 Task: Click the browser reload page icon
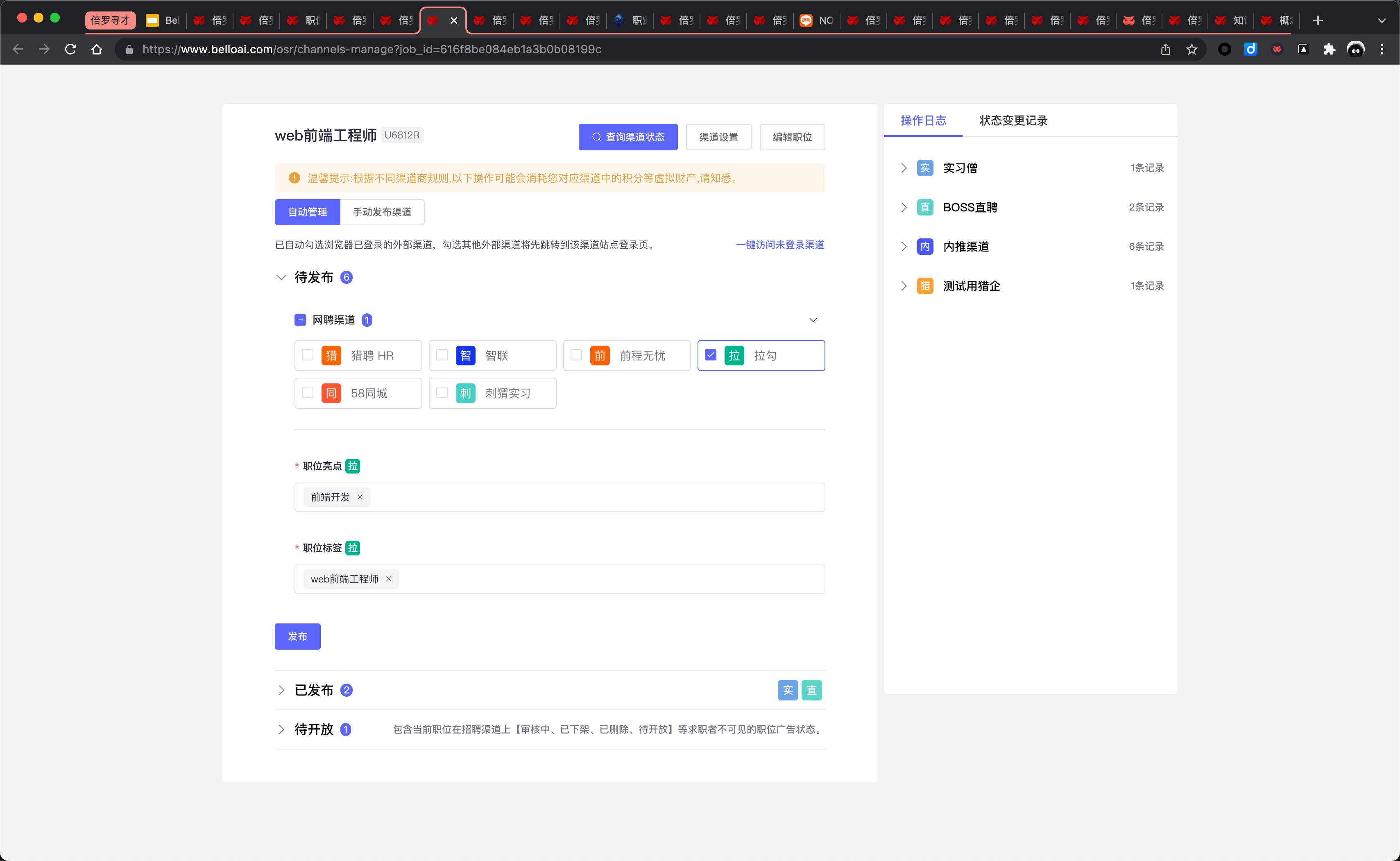70,50
